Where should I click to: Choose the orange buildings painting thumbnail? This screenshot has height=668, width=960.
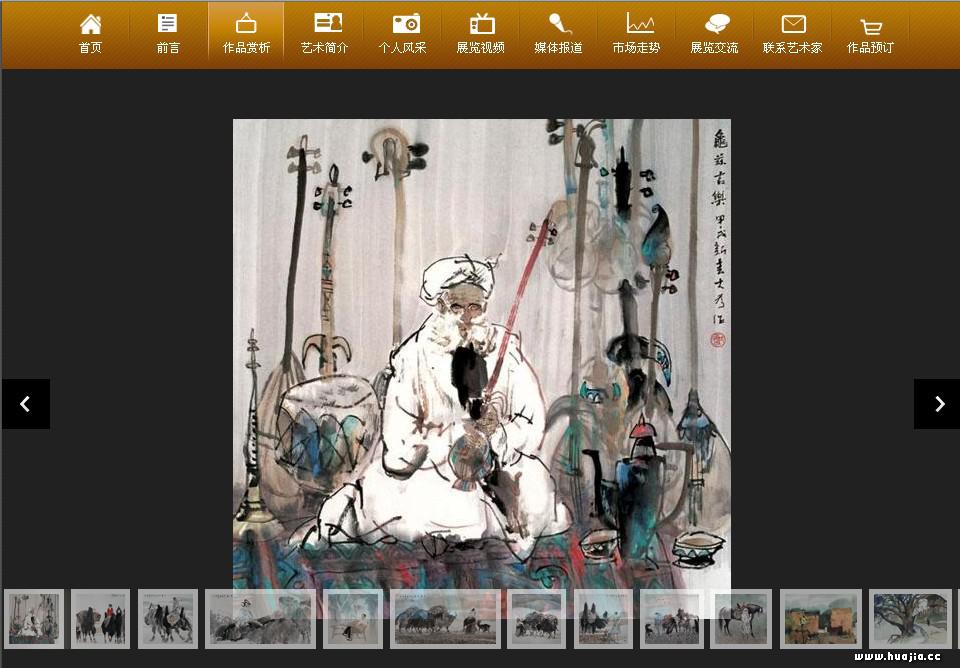tap(821, 618)
